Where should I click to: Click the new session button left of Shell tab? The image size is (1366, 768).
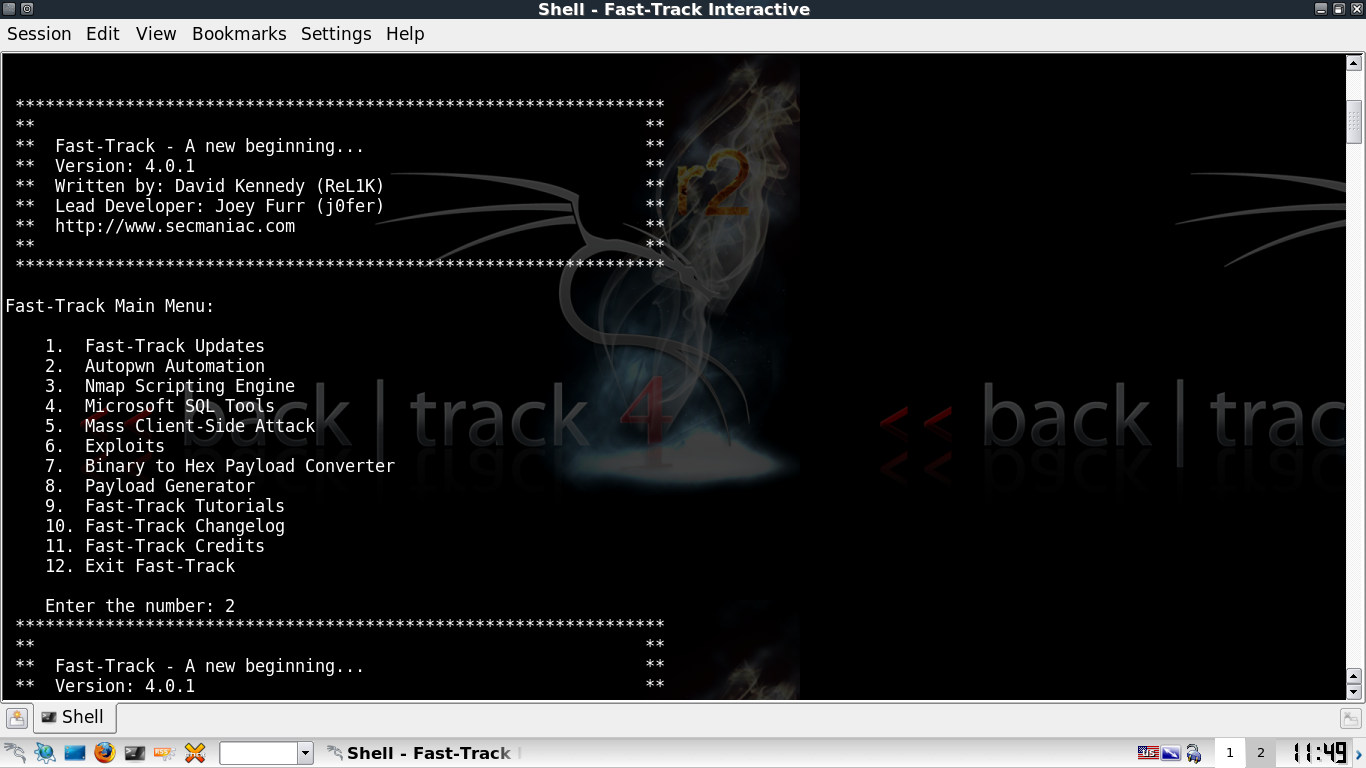(x=17, y=718)
